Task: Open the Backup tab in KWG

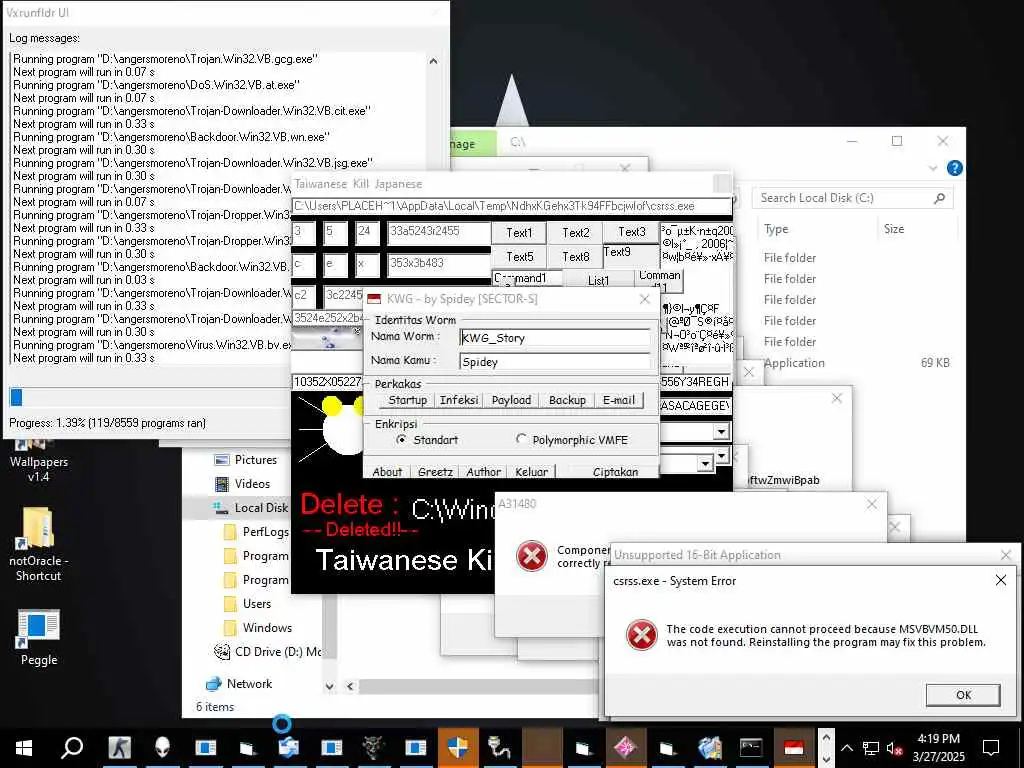Action: 567,400
